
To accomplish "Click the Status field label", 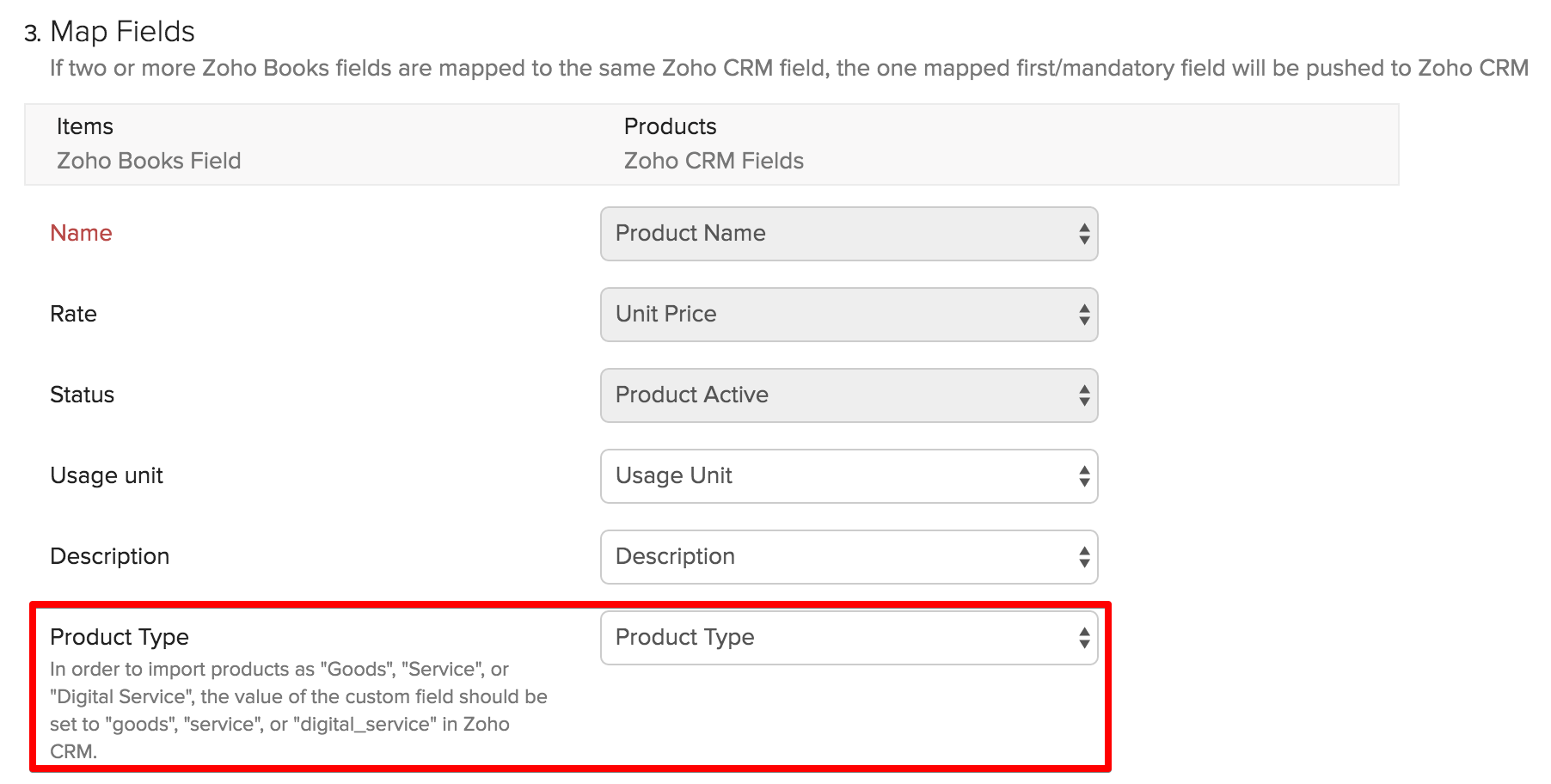I will pyautogui.click(x=83, y=395).
